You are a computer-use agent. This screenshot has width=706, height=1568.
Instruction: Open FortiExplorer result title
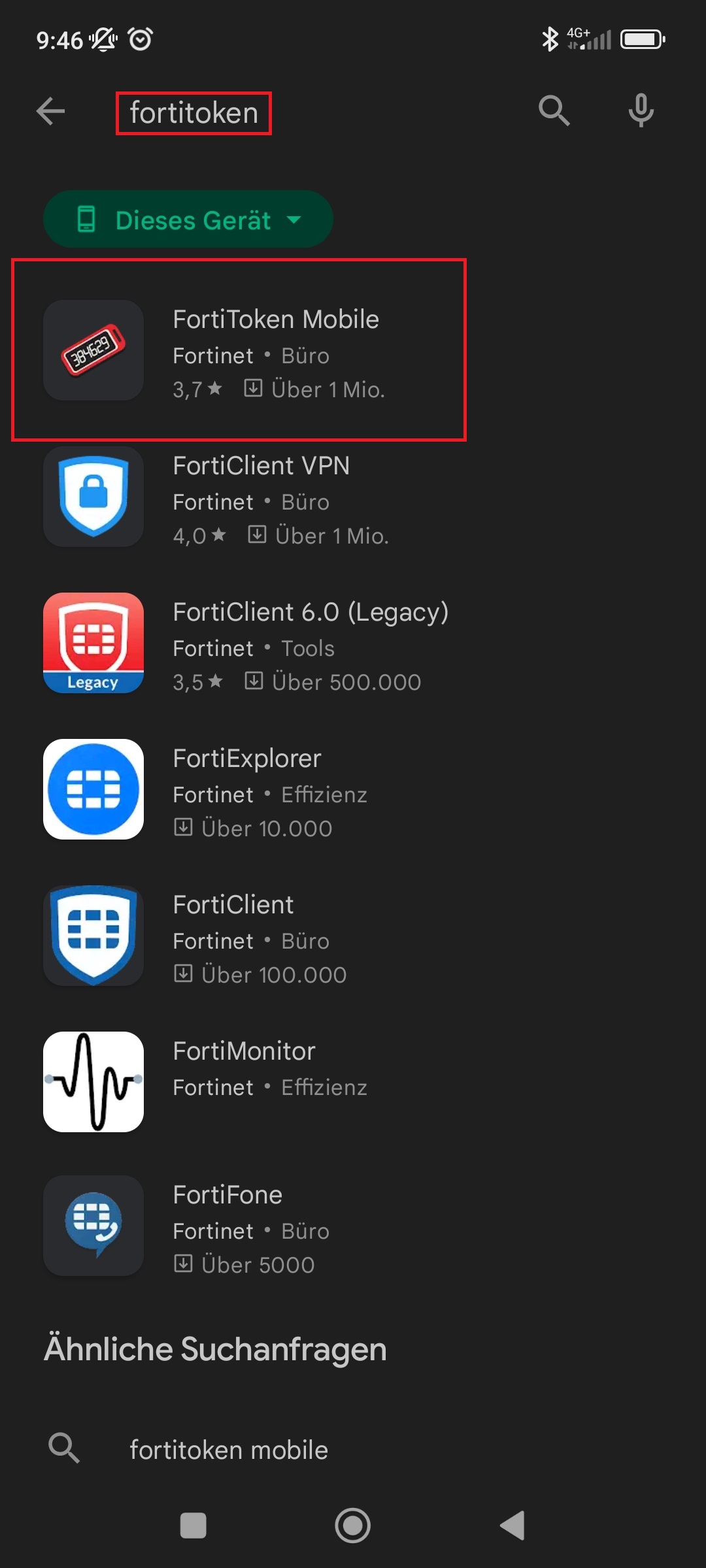tap(247, 759)
